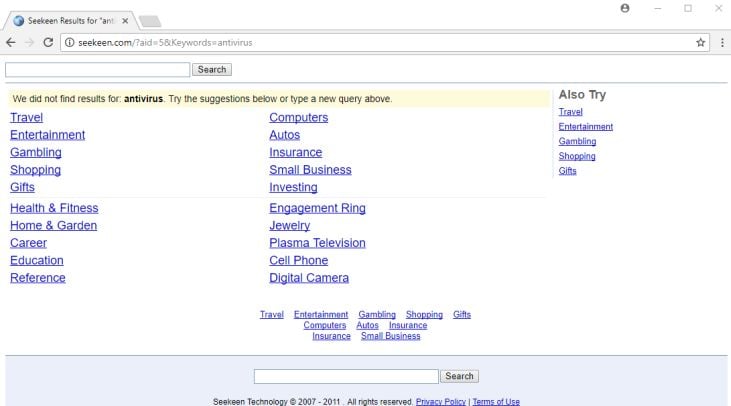
Task: Open the Jewelry link
Action: (x=290, y=225)
